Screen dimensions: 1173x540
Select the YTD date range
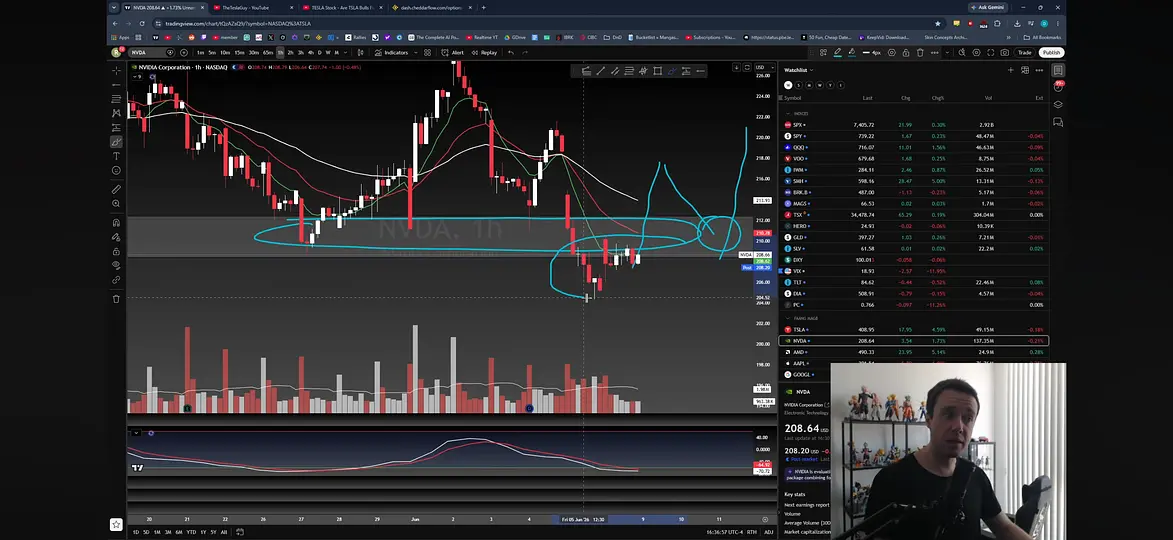pyautogui.click(x=192, y=532)
